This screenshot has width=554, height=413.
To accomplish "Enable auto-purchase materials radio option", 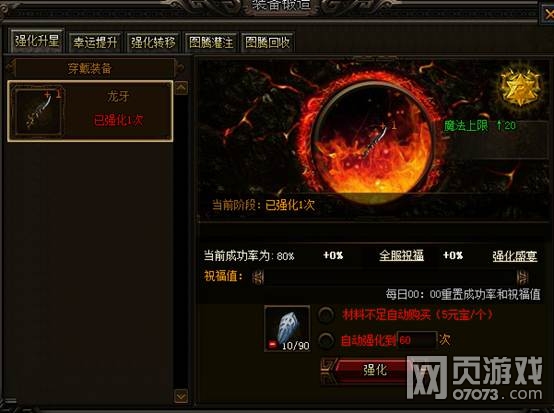I will [326, 314].
